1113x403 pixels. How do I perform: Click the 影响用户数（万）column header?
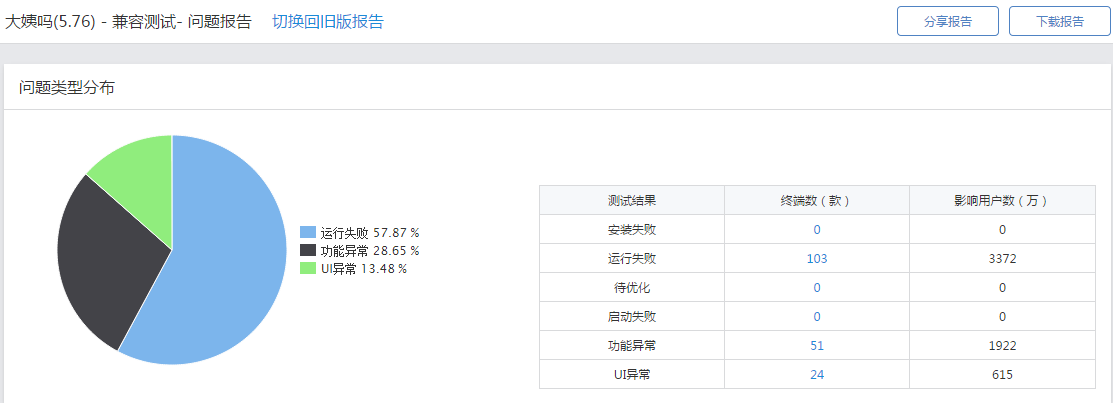coord(1001,200)
